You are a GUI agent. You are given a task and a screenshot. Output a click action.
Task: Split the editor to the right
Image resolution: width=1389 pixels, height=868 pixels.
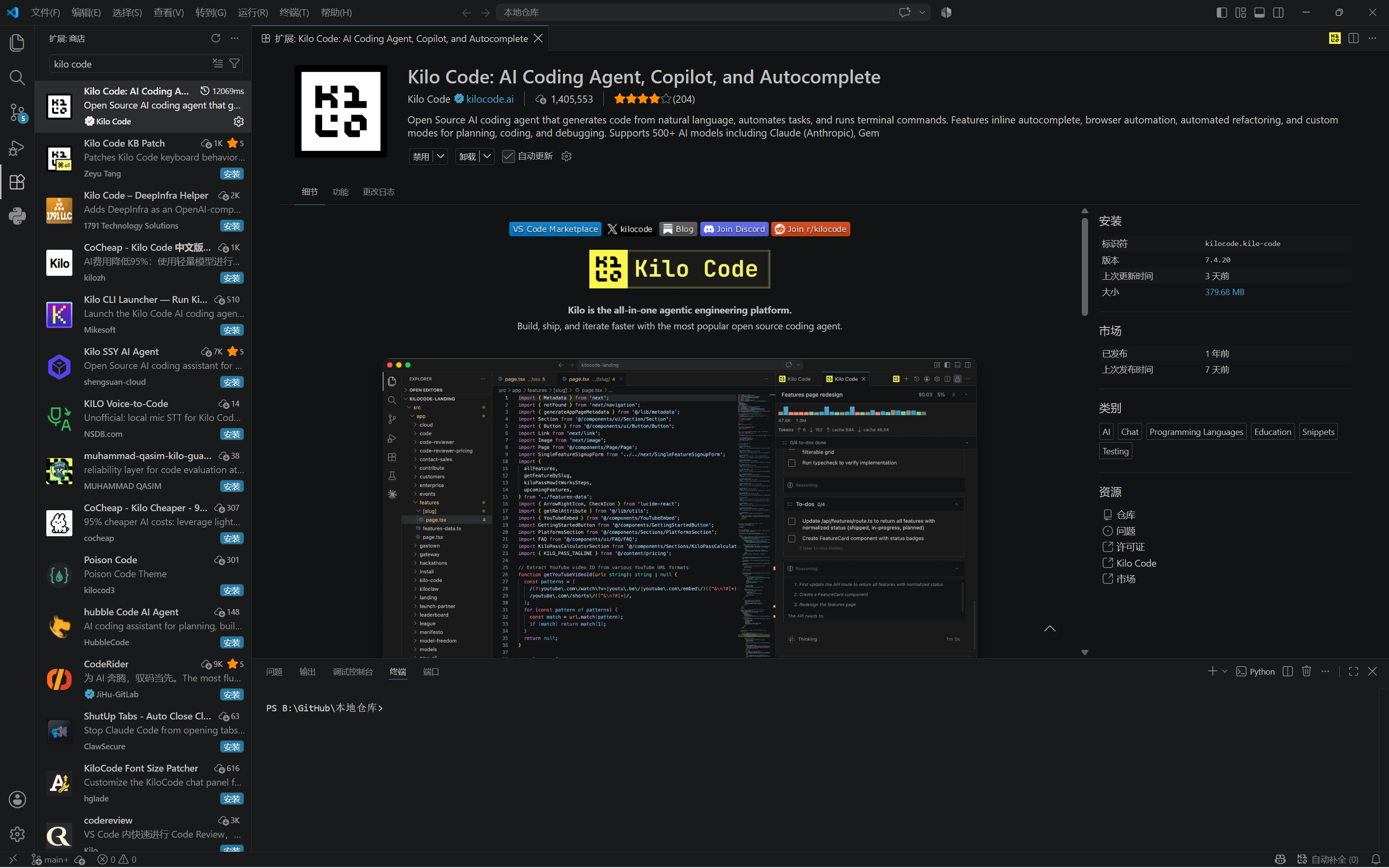point(1353,38)
